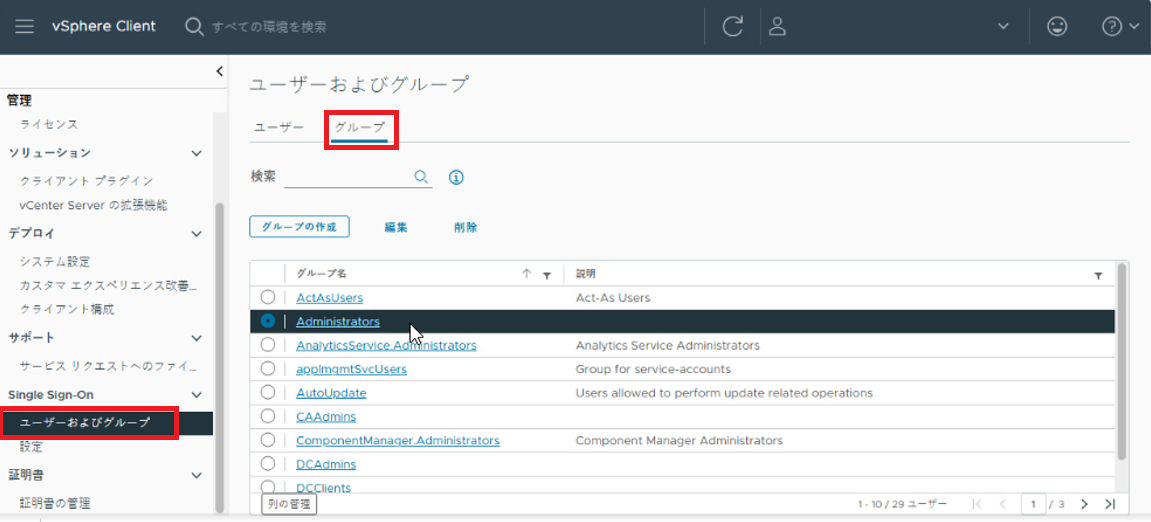The image size is (1151, 522).
Task: Collapse the デプロイ section
Action: pos(197,233)
